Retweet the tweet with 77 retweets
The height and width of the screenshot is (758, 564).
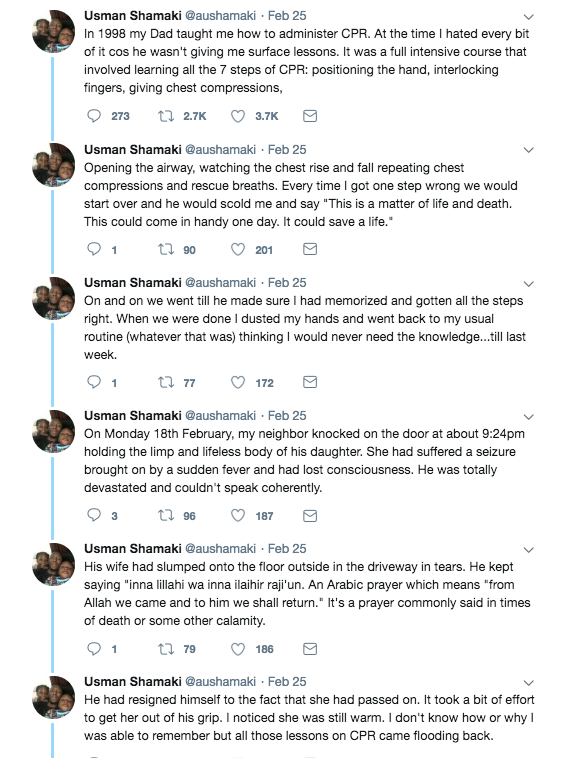166,382
